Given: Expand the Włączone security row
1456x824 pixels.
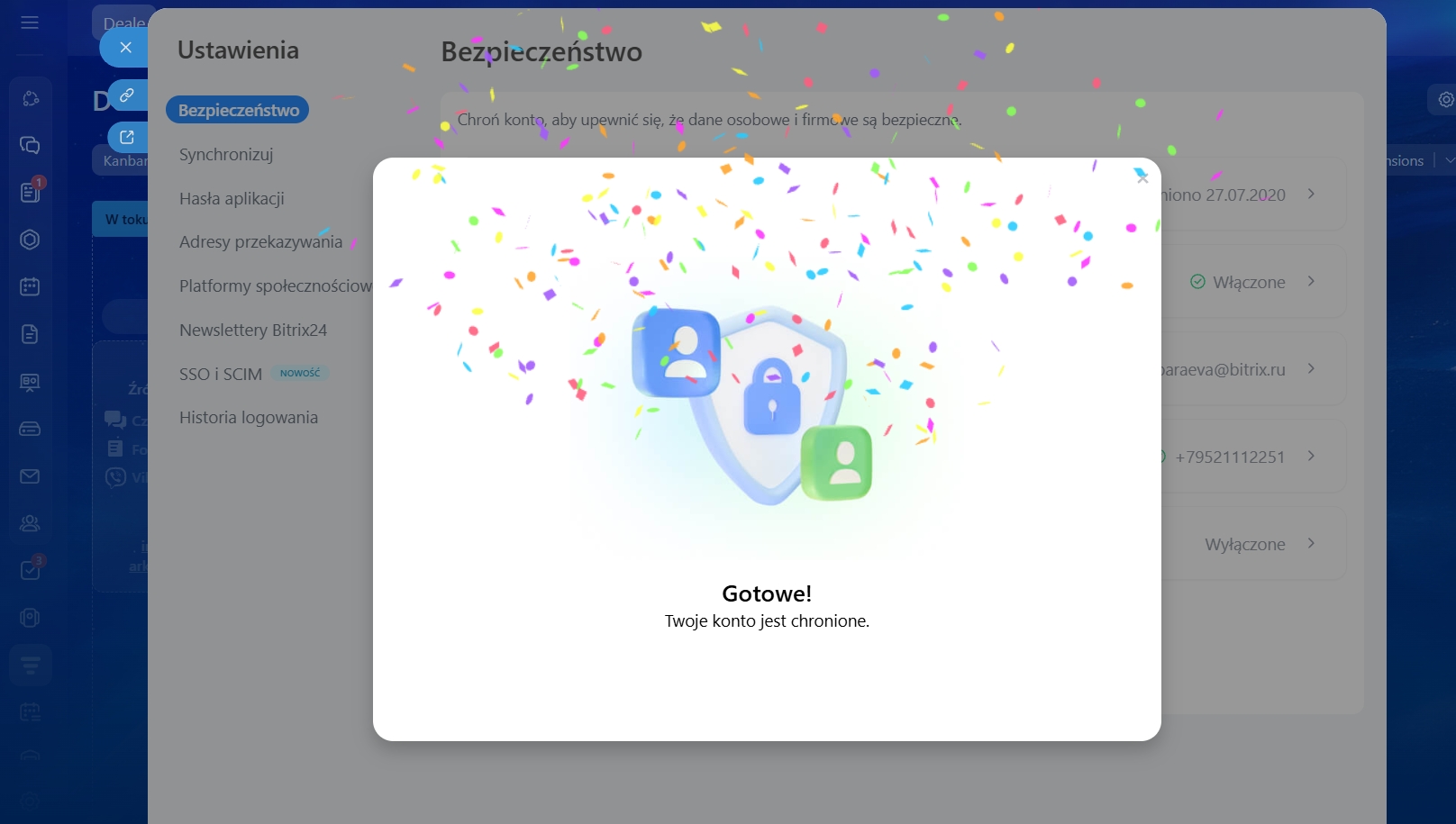Looking at the screenshot, I should pos(1311,281).
